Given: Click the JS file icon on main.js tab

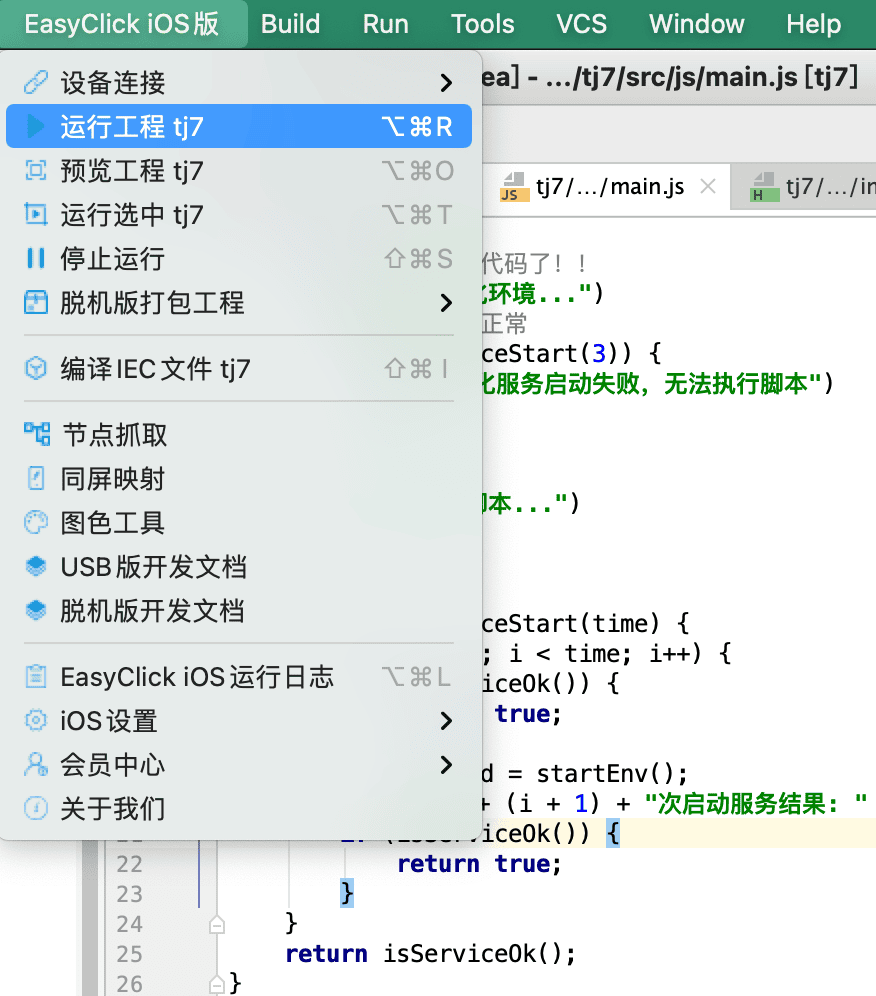Looking at the screenshot, I should 514,187.
